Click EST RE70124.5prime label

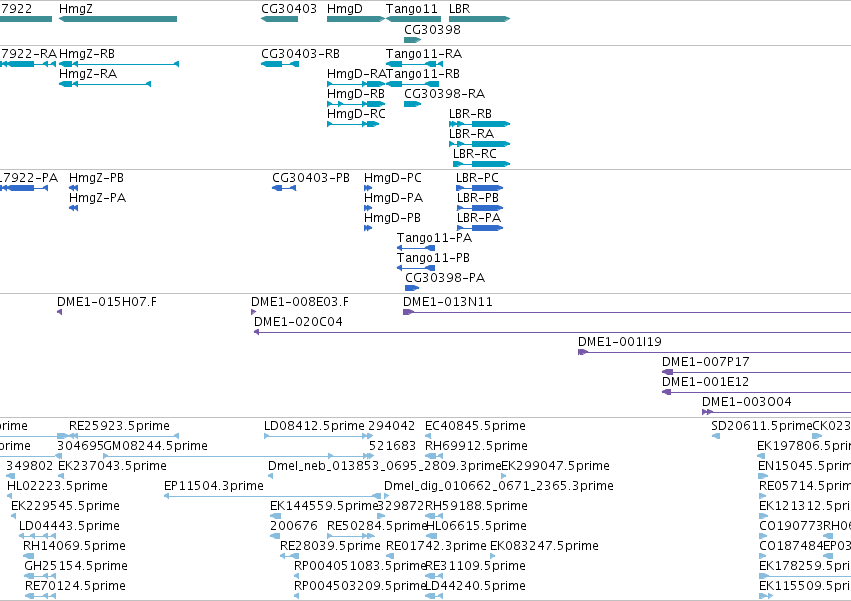(x=75, y=586)
